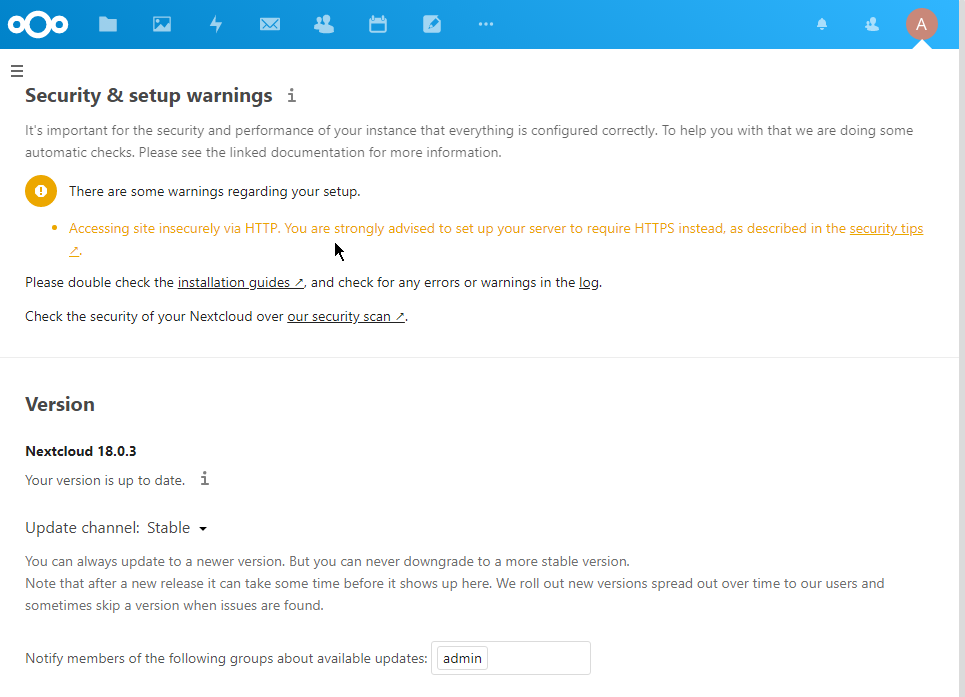Click info icon next to version status
Image resolution: width=965 pixels, height=697 pixels.
click(x=204, y=479)
